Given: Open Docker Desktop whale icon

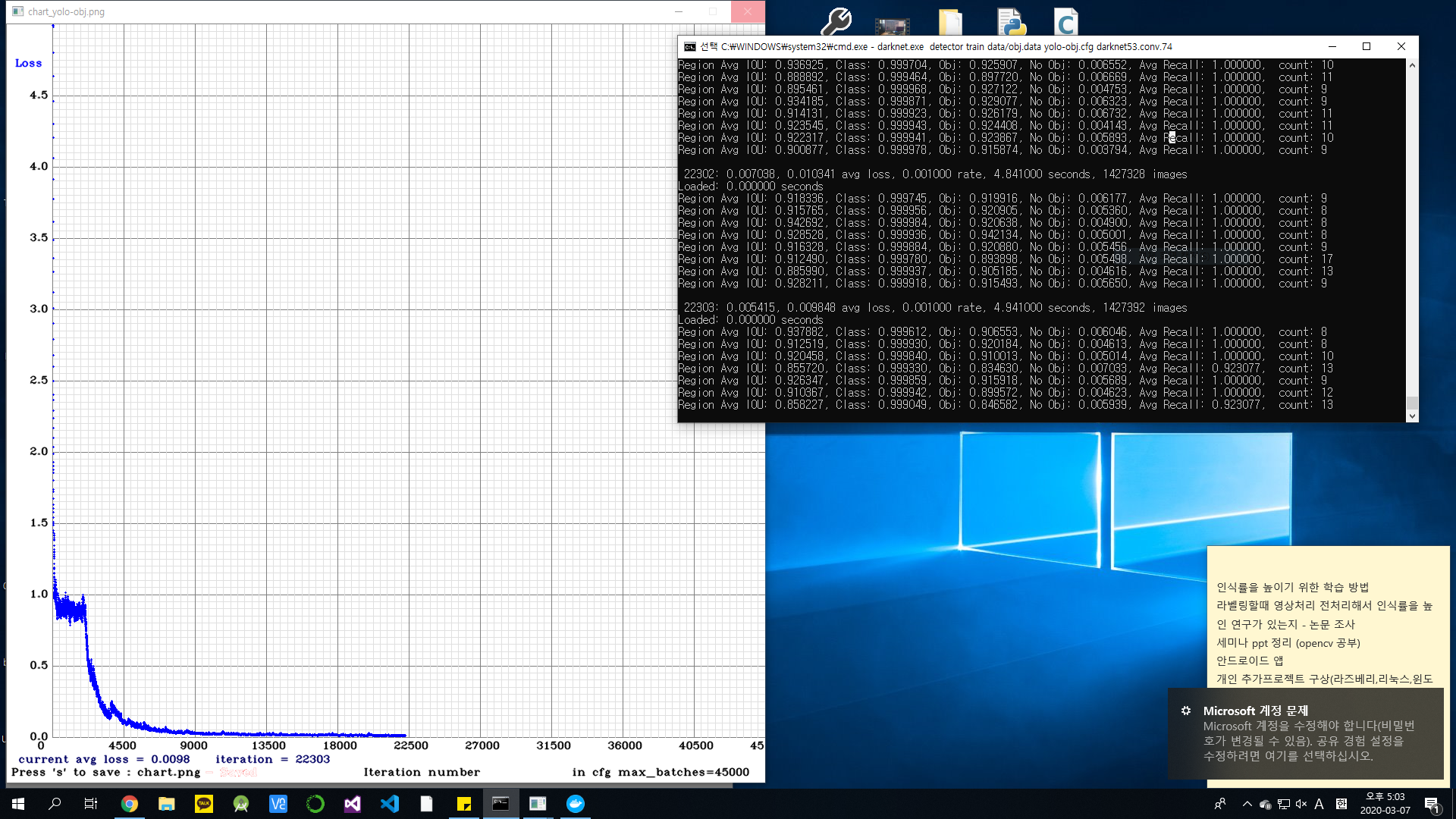Looking at the screenshot, I should click(576, 804).
